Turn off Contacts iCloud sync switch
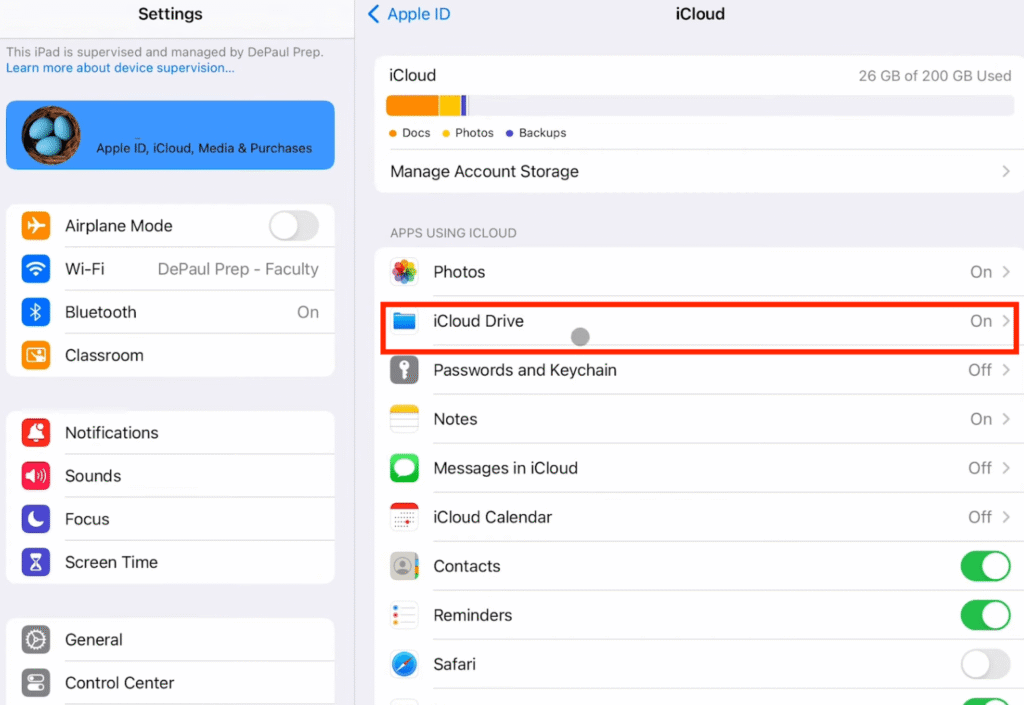Image resolution: width=1024 pixels, height=705 pixels. [985, 566]
